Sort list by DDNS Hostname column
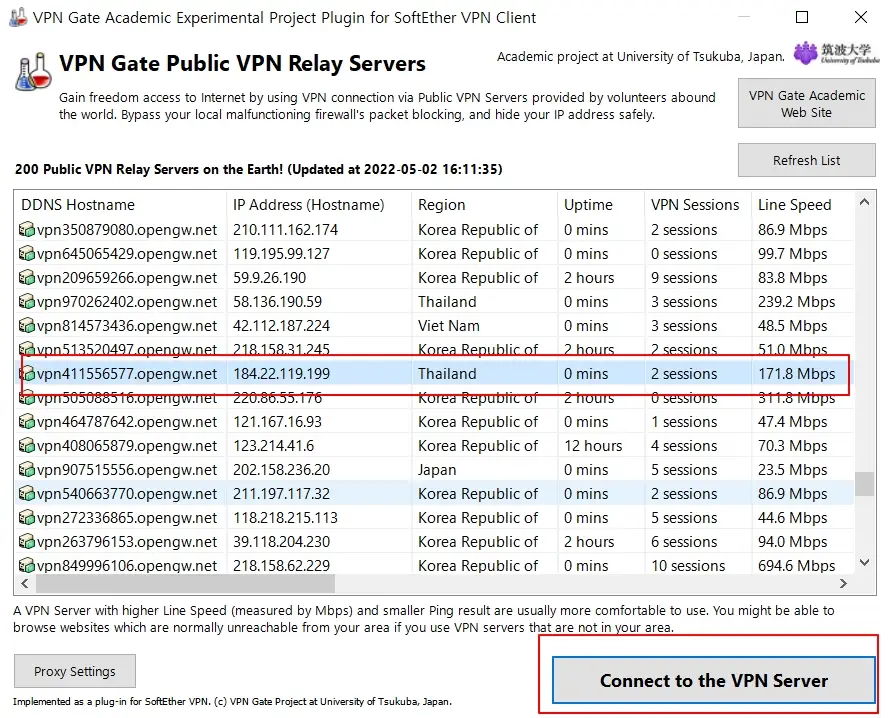 tap(120, 205)
